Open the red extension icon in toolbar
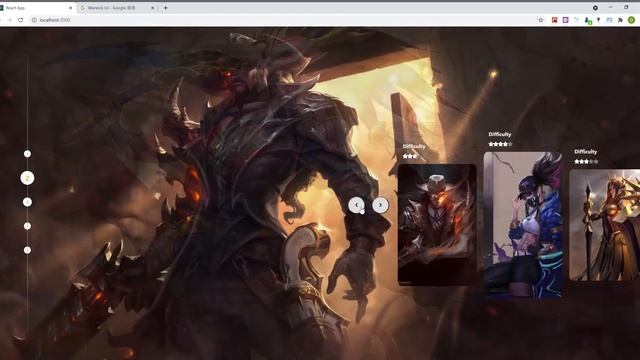Image resolution: width=640 pixels, height=360 pixels. (x=554, y=20)
